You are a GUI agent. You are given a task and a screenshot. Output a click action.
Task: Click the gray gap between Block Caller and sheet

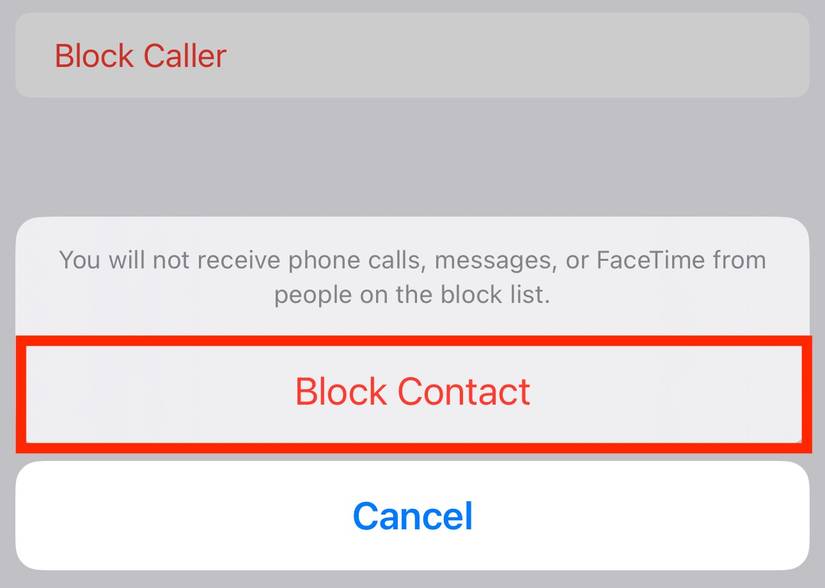[412, 158]
